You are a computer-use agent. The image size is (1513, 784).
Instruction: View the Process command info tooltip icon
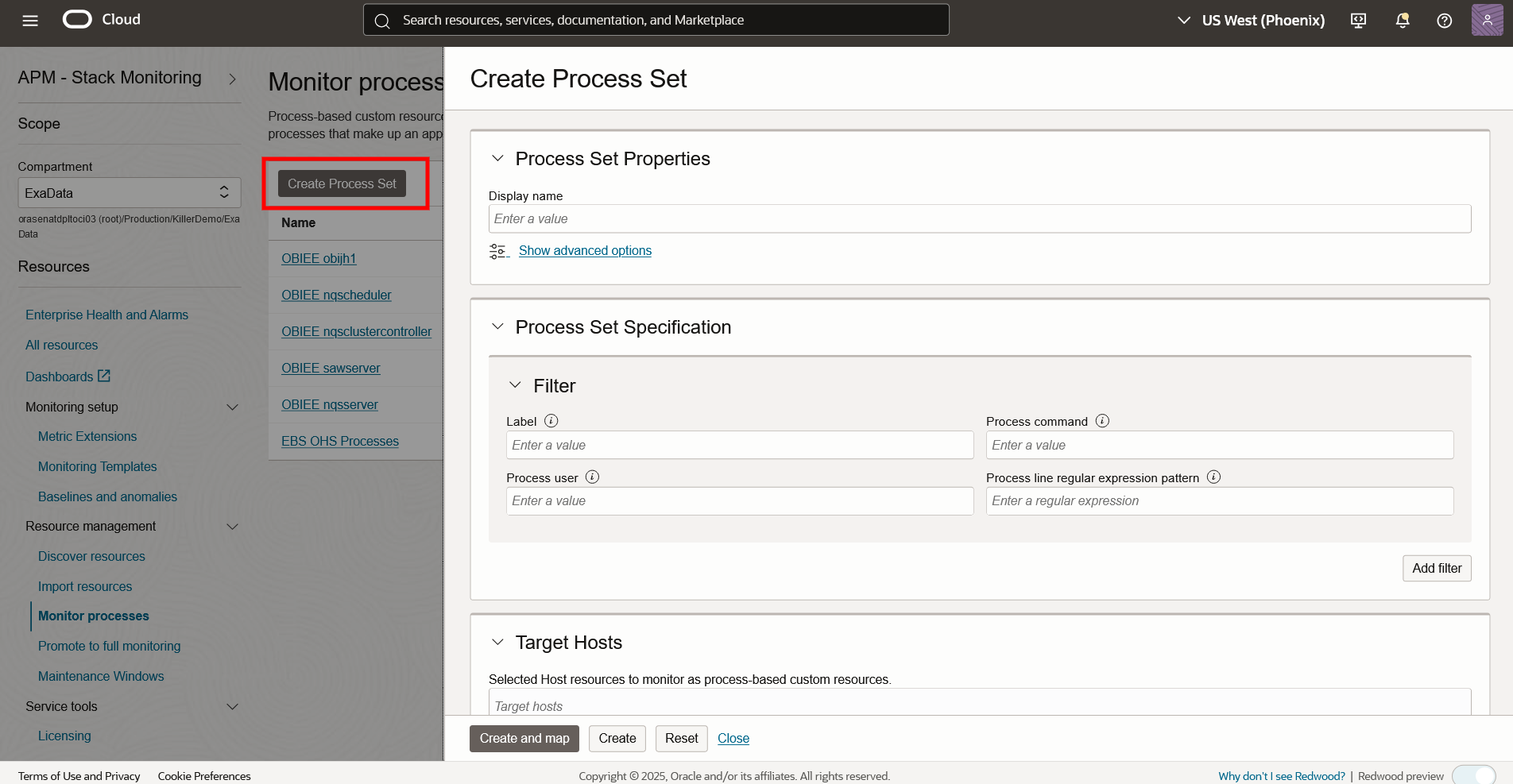[x=1101, y=421]
